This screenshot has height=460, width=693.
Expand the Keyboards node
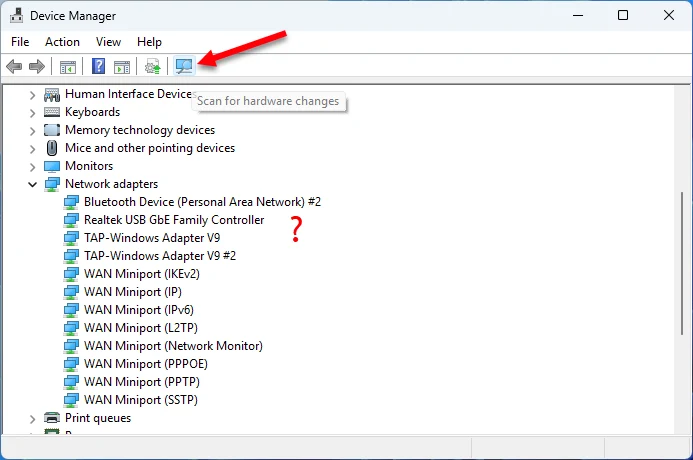pyautogui.click(x=32, y=113)
